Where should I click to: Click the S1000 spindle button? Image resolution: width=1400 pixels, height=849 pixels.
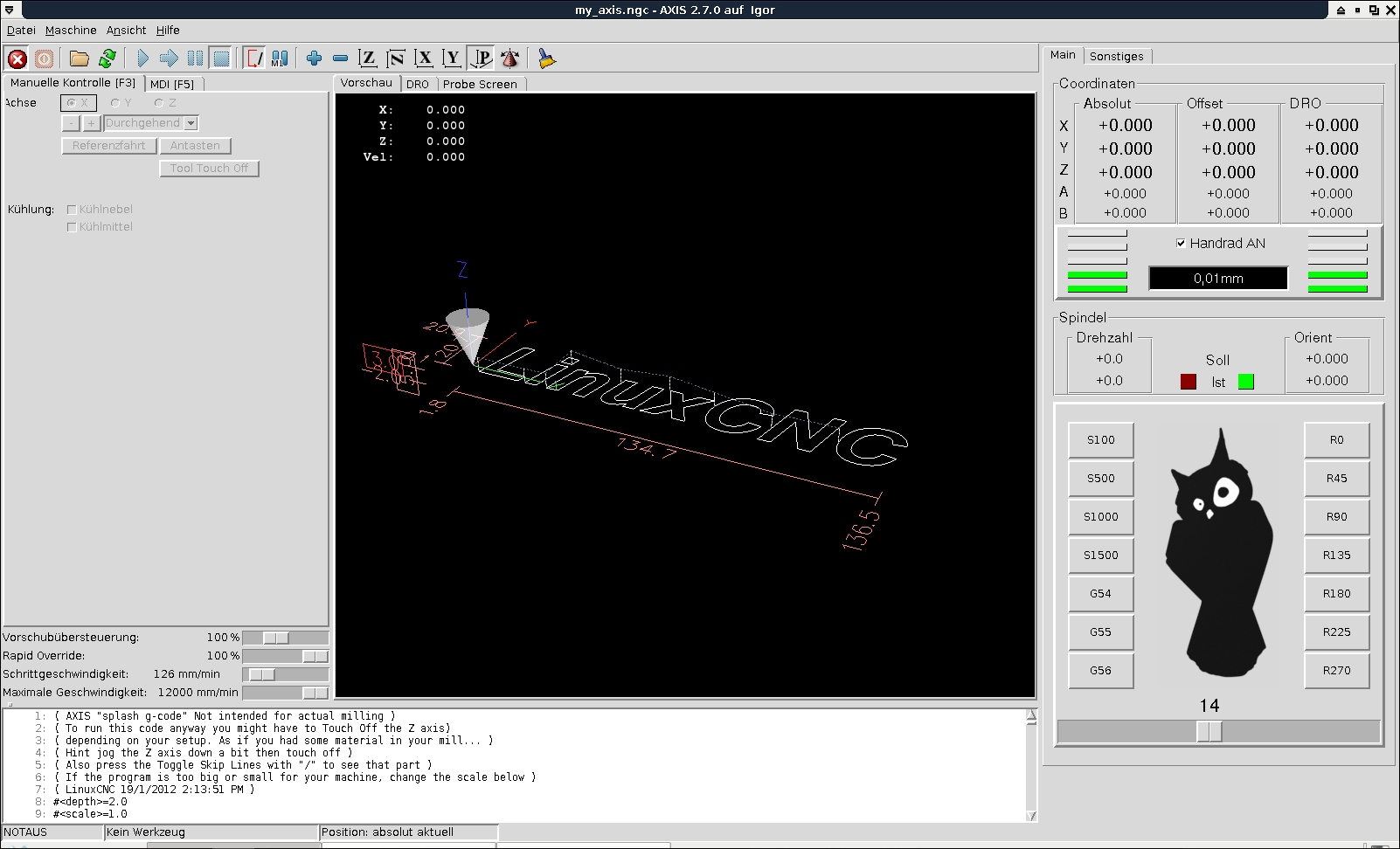pyautogui.click(x=1100, y=517)
